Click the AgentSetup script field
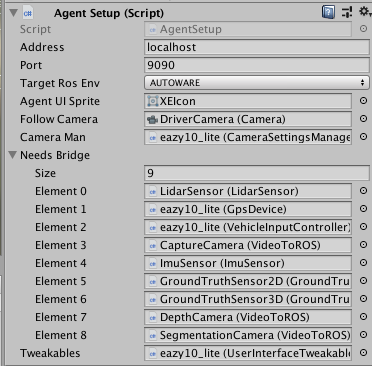 click(x=248, y=29)
